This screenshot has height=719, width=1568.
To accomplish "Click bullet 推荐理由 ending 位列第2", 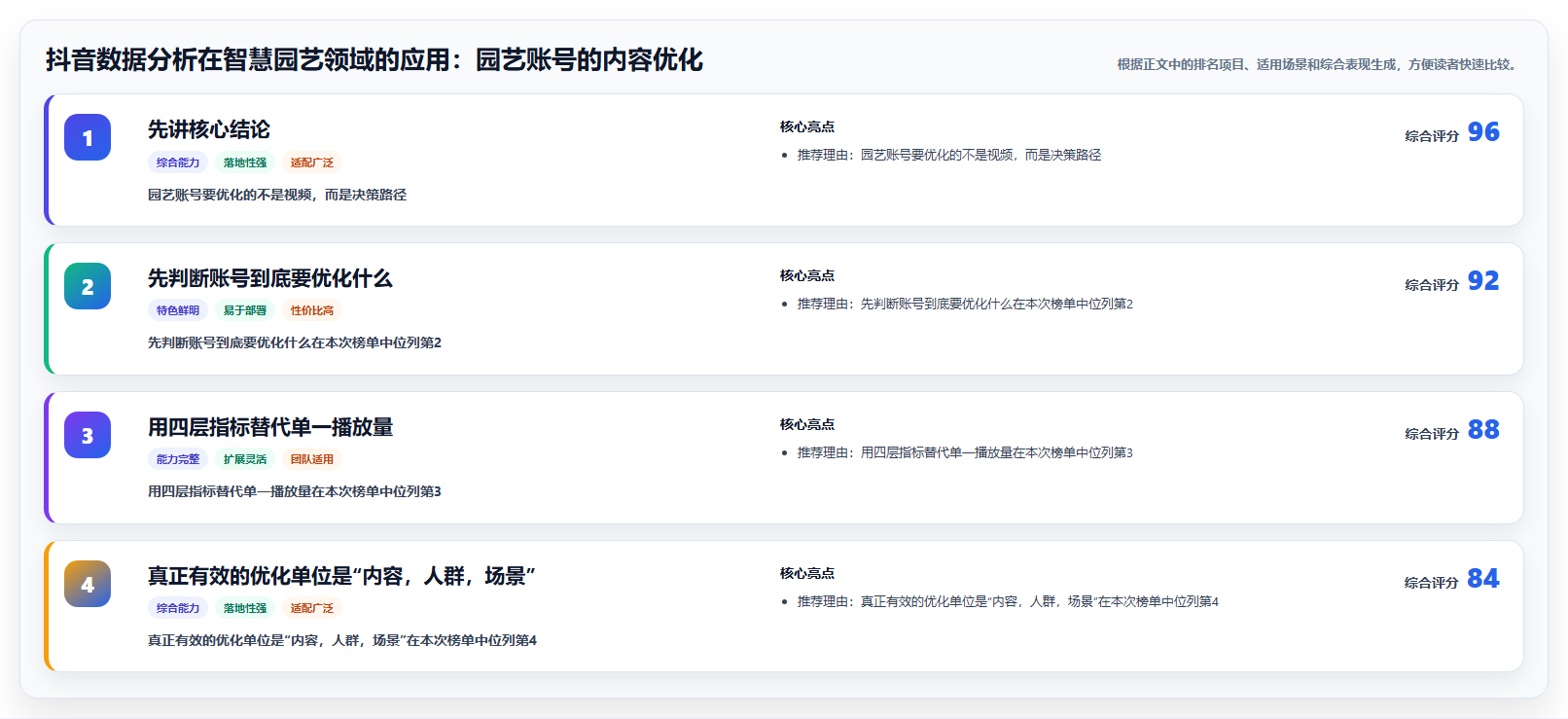I will (x=965, y=304).
